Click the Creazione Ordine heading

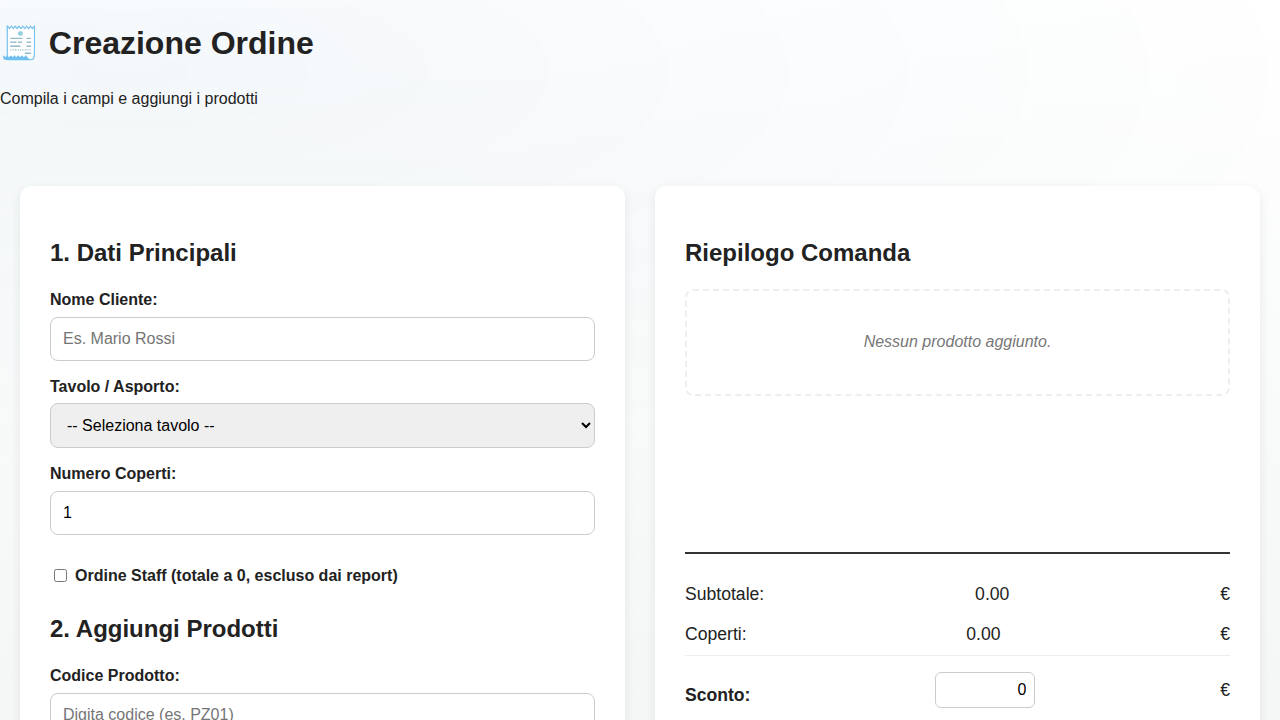point(181,43)
